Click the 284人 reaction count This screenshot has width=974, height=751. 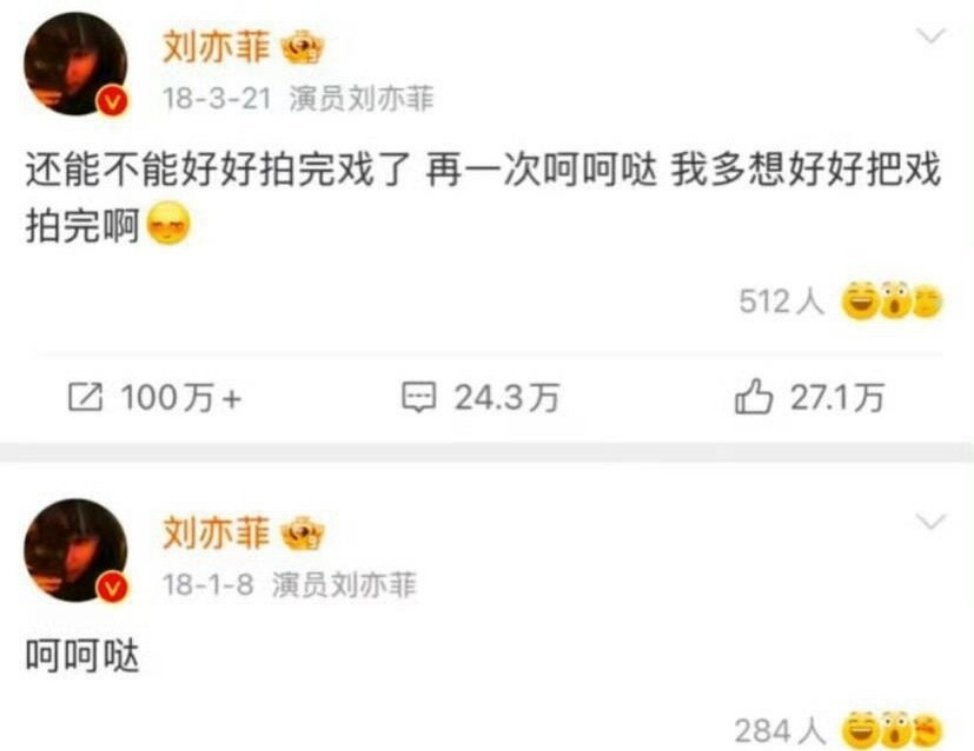coord(780,731)
